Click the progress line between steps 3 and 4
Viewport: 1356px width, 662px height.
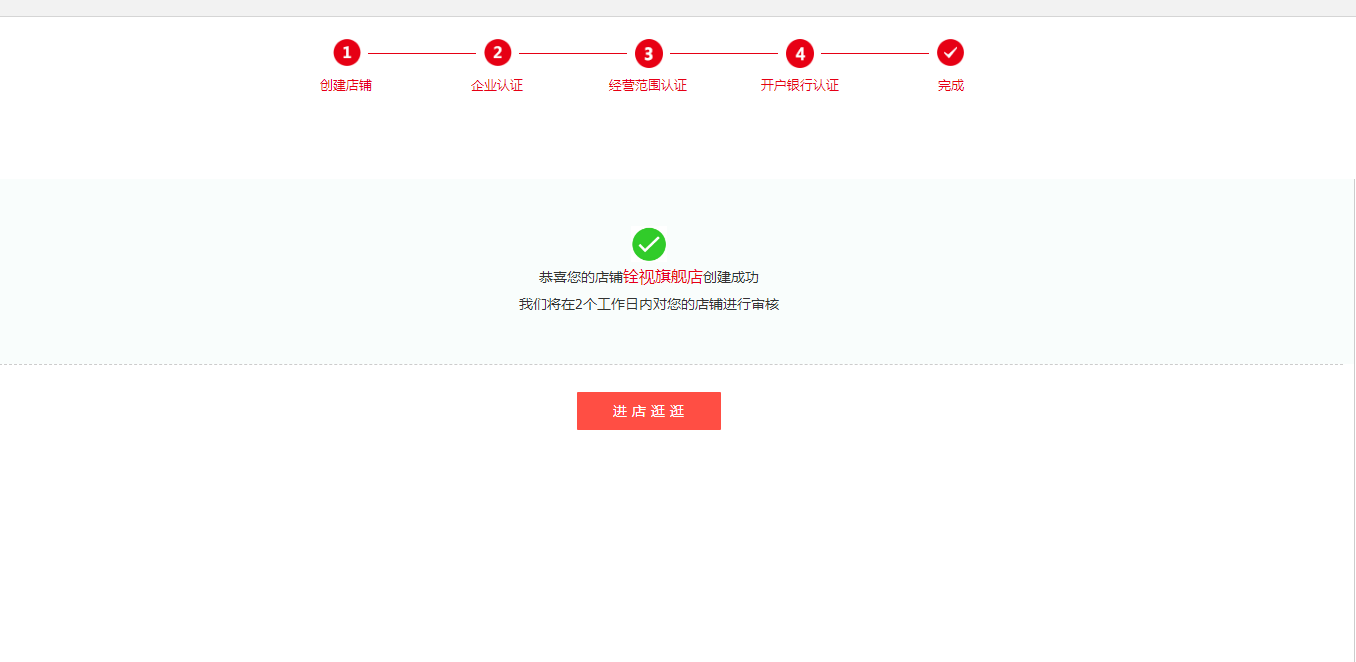tap(724, 53)
